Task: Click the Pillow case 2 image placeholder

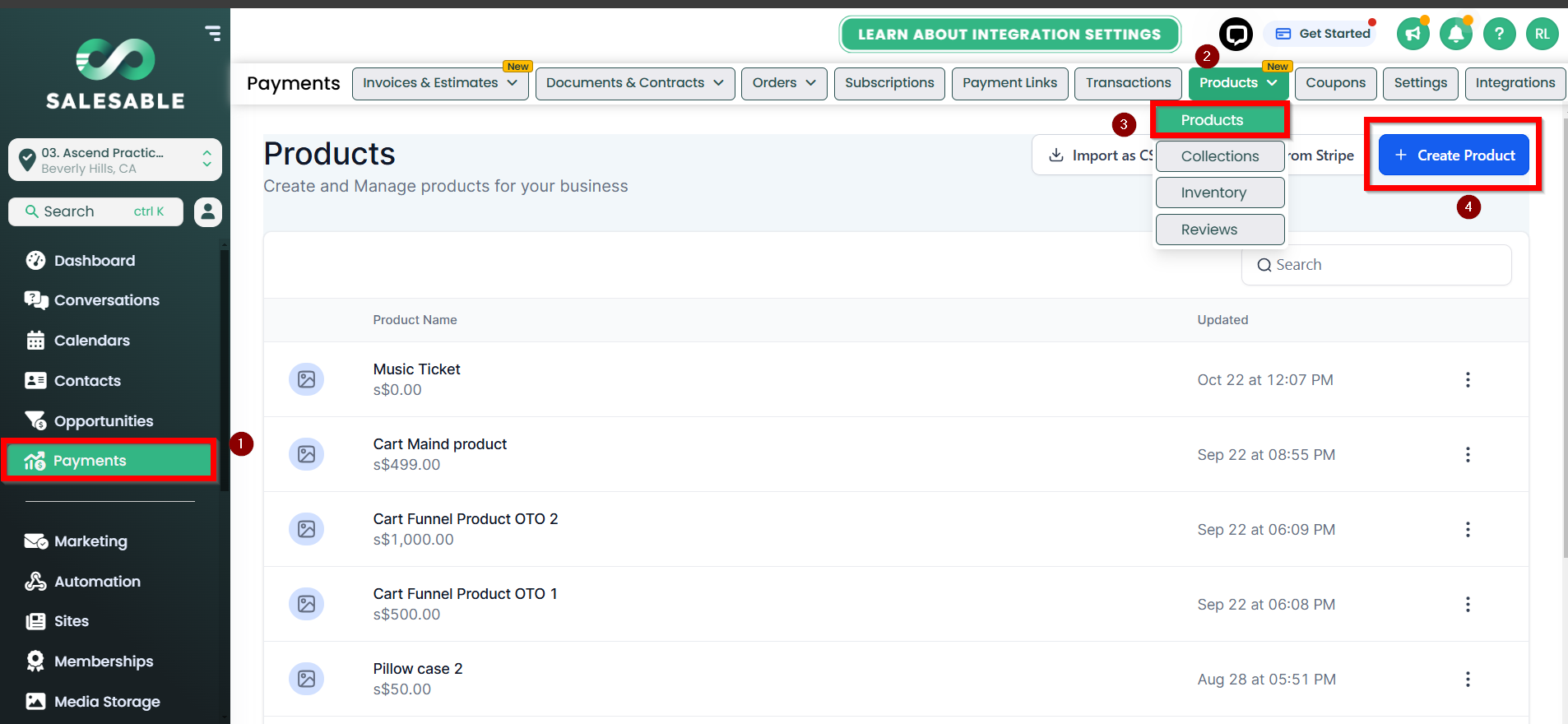Action: pos(306,679)
